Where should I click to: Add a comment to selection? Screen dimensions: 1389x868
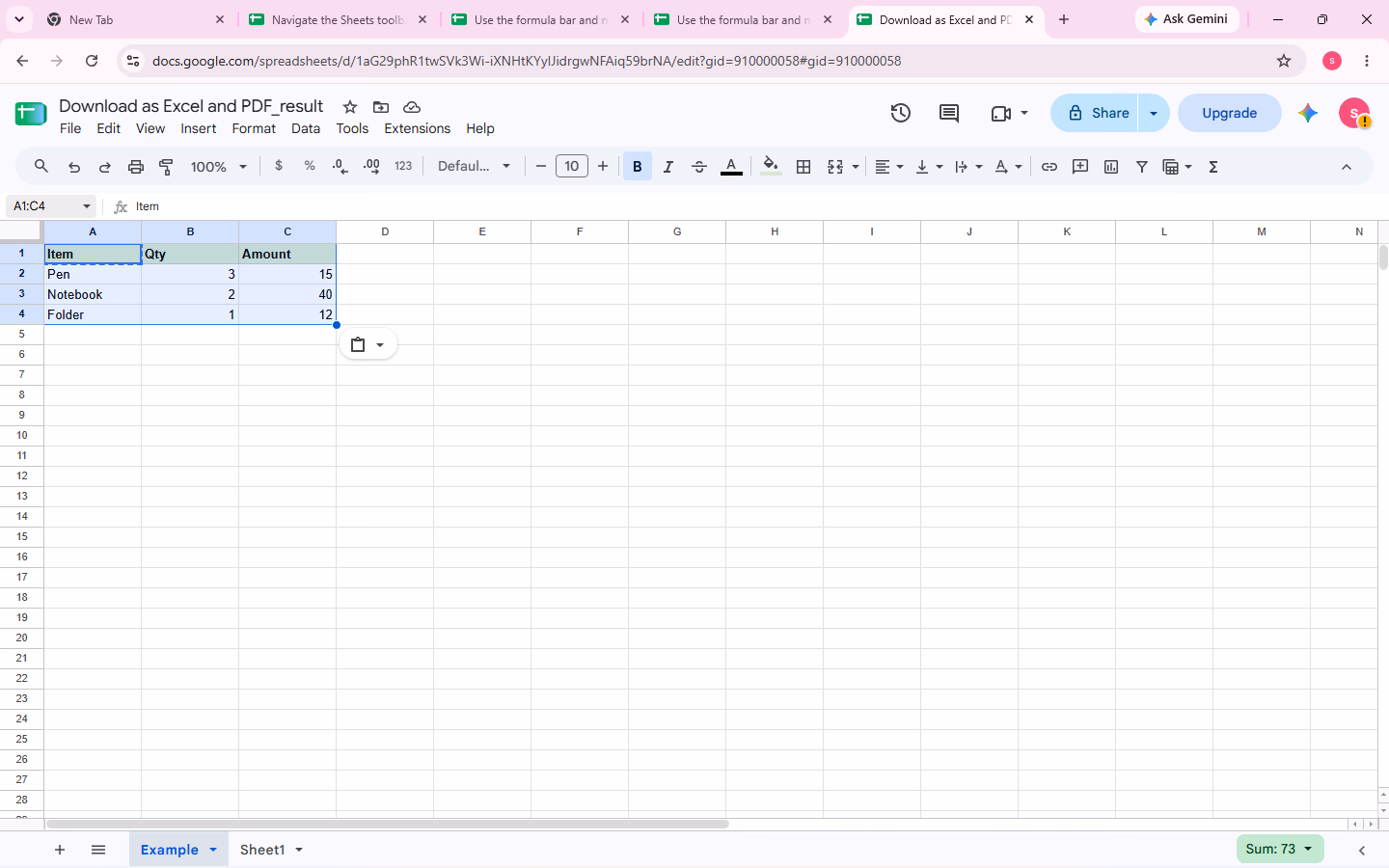pos(1080,167)
